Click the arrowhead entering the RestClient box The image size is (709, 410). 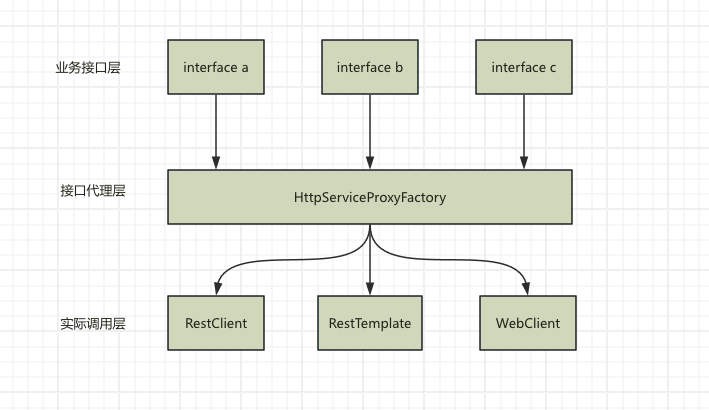pos(216,289)
